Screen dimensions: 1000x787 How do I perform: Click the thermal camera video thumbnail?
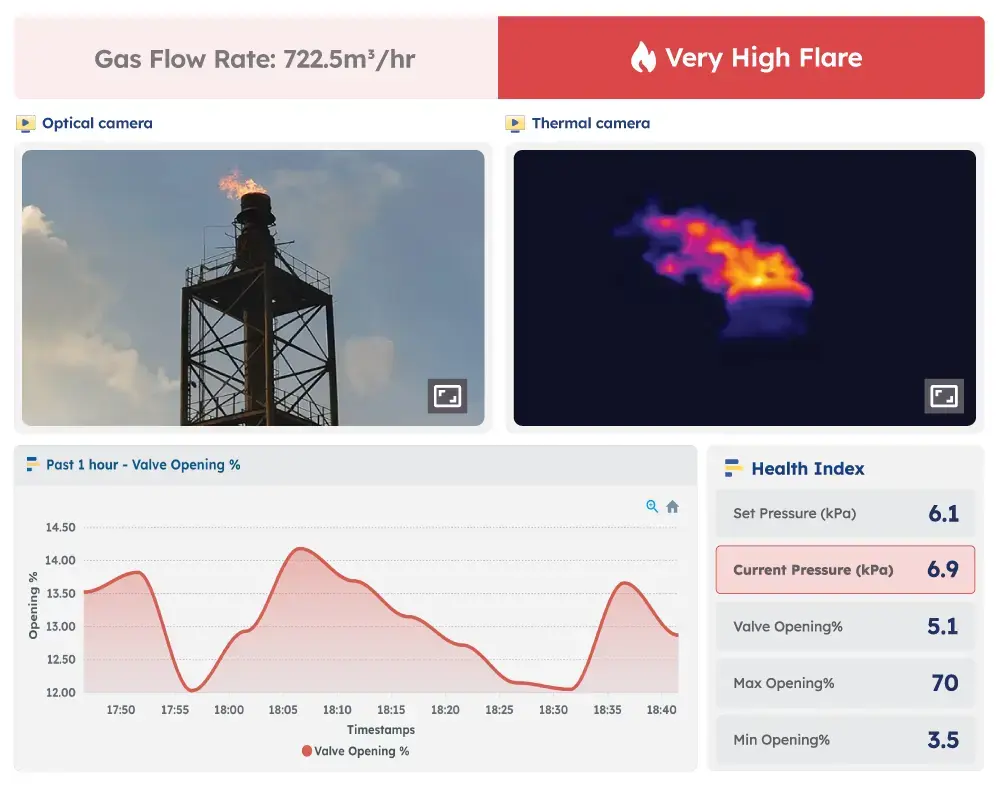click(742, 287)
